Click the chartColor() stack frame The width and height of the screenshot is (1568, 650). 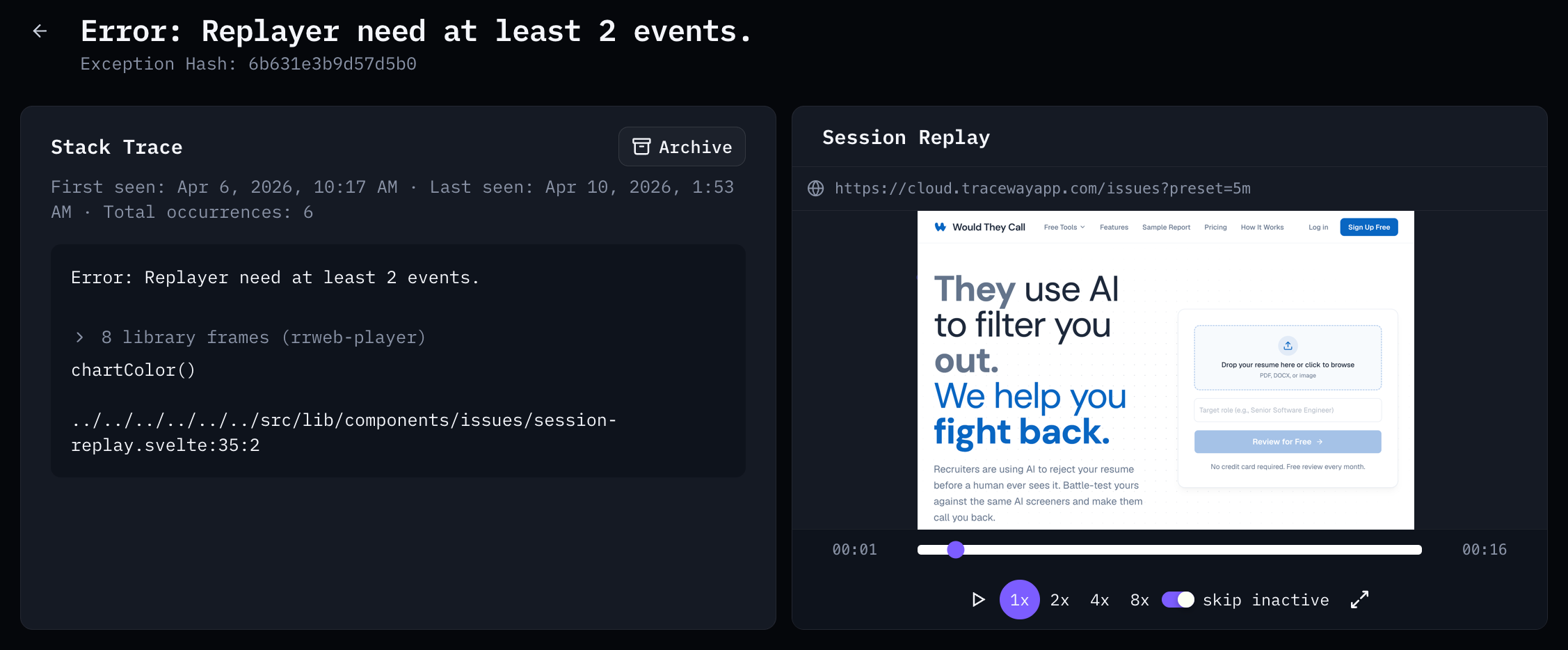pos(134,370)
